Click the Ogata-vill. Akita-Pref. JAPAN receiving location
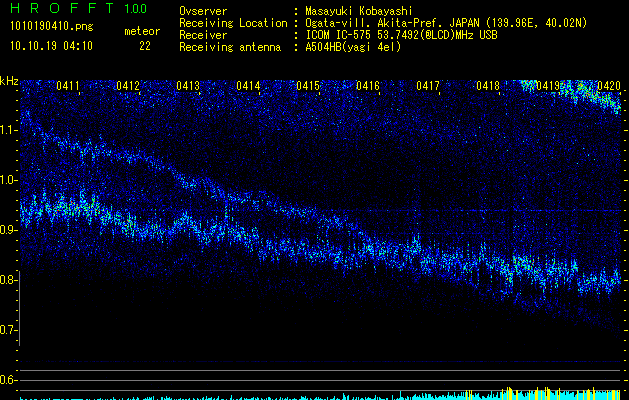The height and width of the screenshot is (400, 629). tap(446, 24)
